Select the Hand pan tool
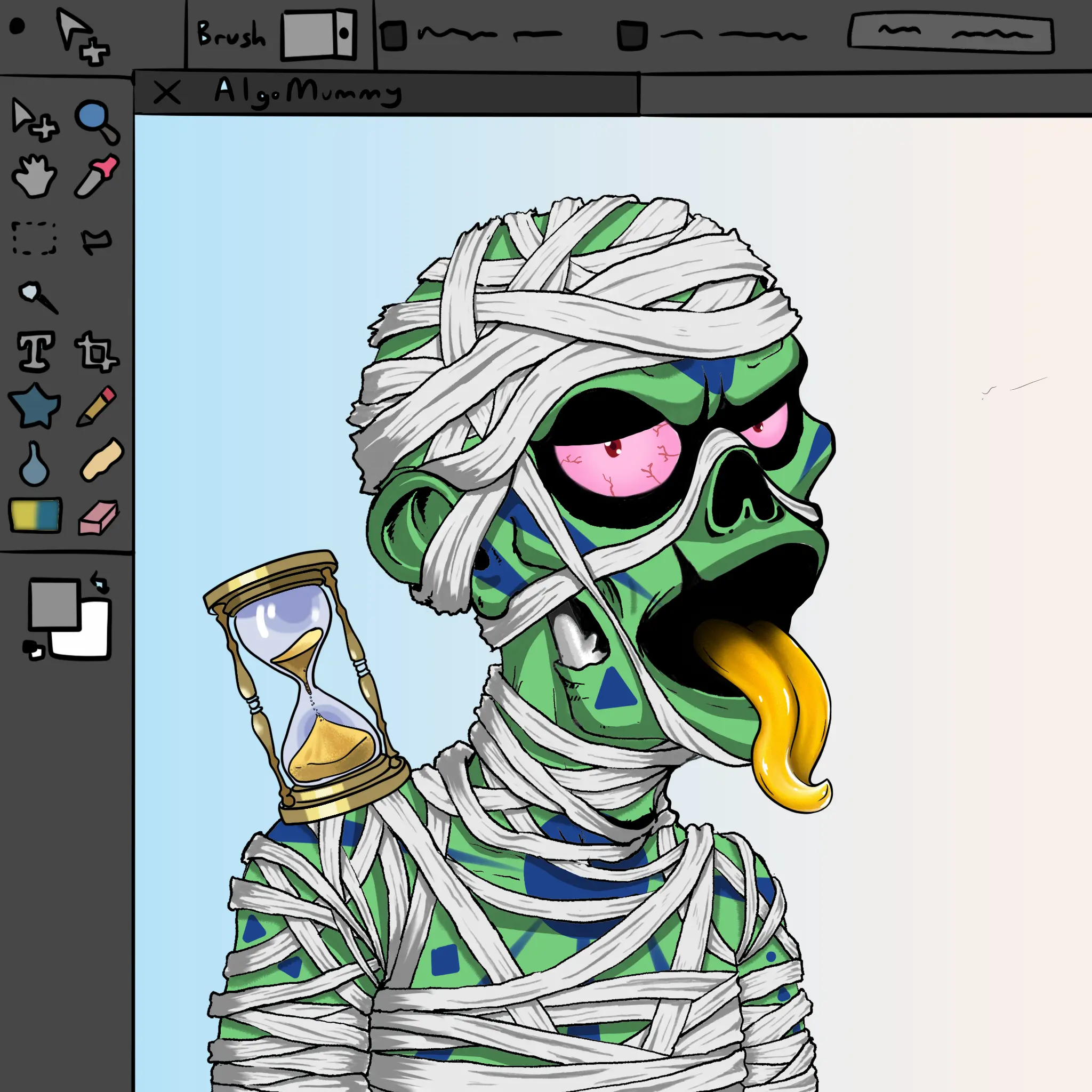Viewport: 1092px width, 1092px height. click(34, 176)
